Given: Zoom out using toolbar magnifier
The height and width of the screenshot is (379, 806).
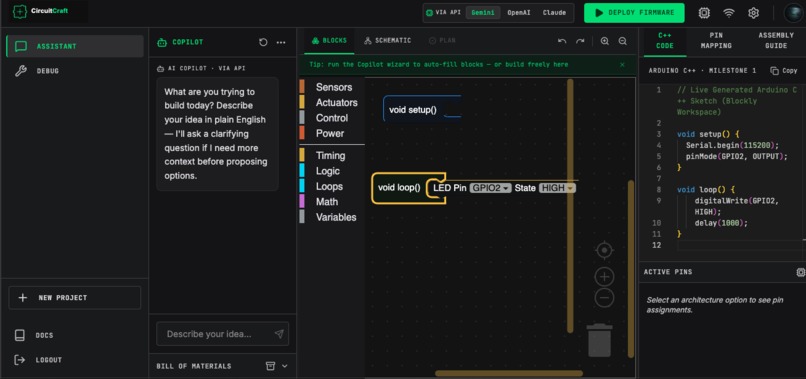Looking at the screenshot, I should [622, 41].
